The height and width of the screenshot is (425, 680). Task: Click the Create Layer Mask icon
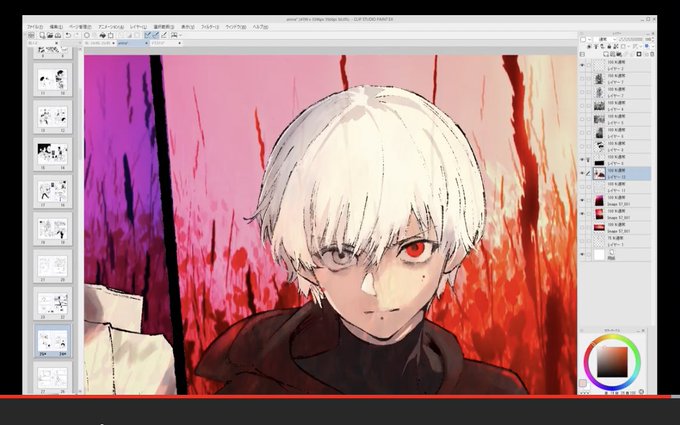(x=639, y=54)
